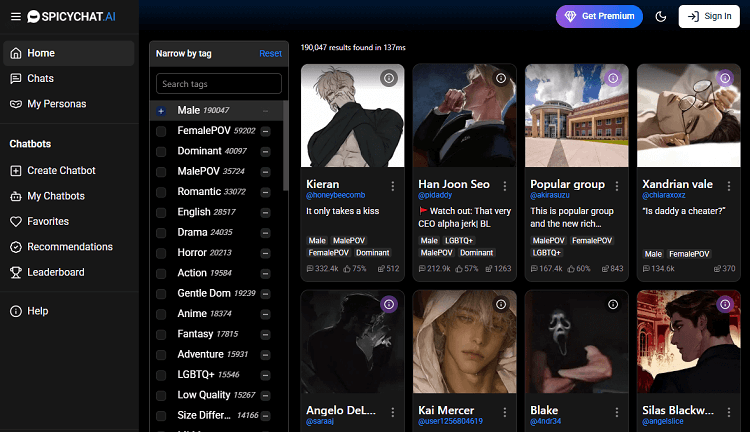Open info icon on Kai Mercer card
Image resolution: width=750 pixels, height=432 pixels.
[x=501, y=304]
